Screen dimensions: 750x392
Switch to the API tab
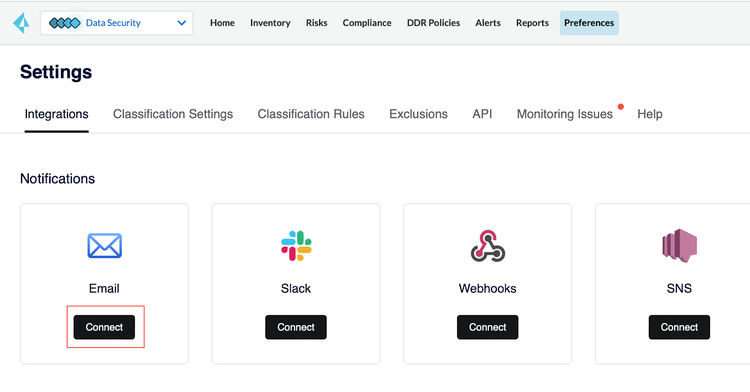point(482,114)
